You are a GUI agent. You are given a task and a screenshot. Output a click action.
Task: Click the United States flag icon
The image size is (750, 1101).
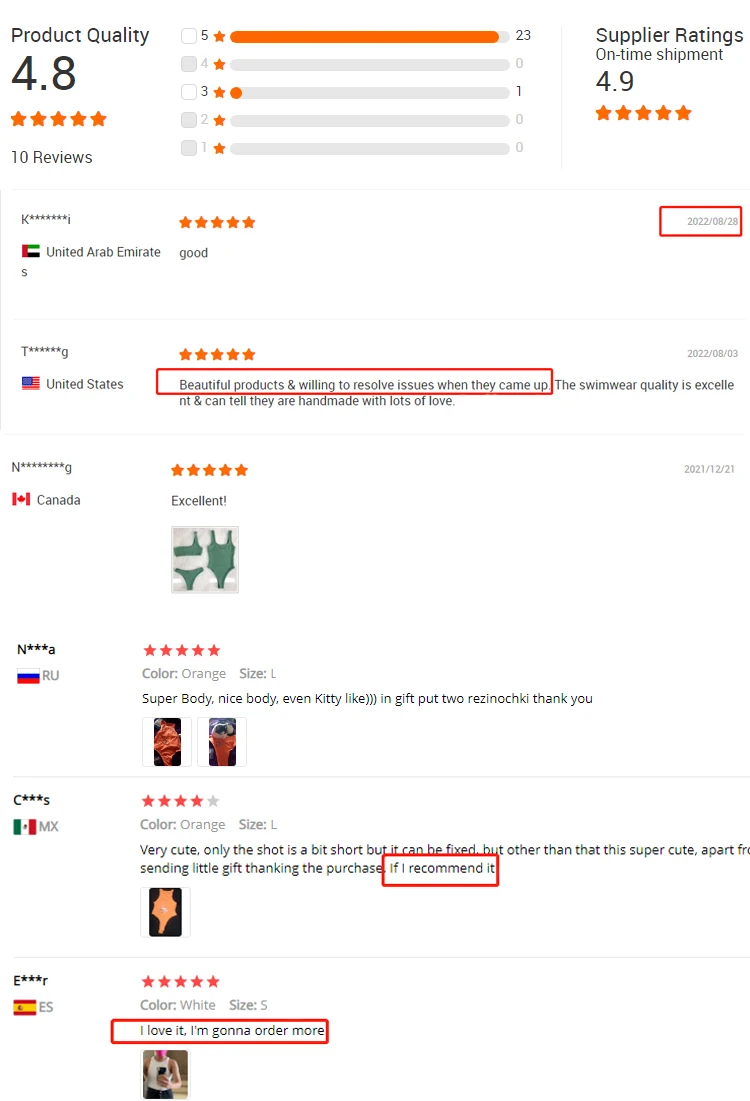coord(31,383)
